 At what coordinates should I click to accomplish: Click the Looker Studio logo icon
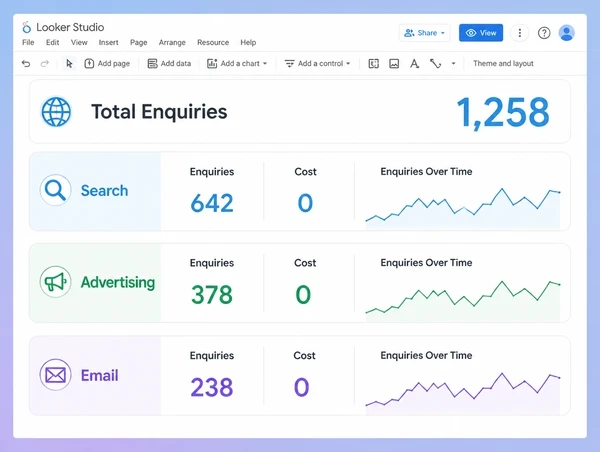[x=26, y=27]
